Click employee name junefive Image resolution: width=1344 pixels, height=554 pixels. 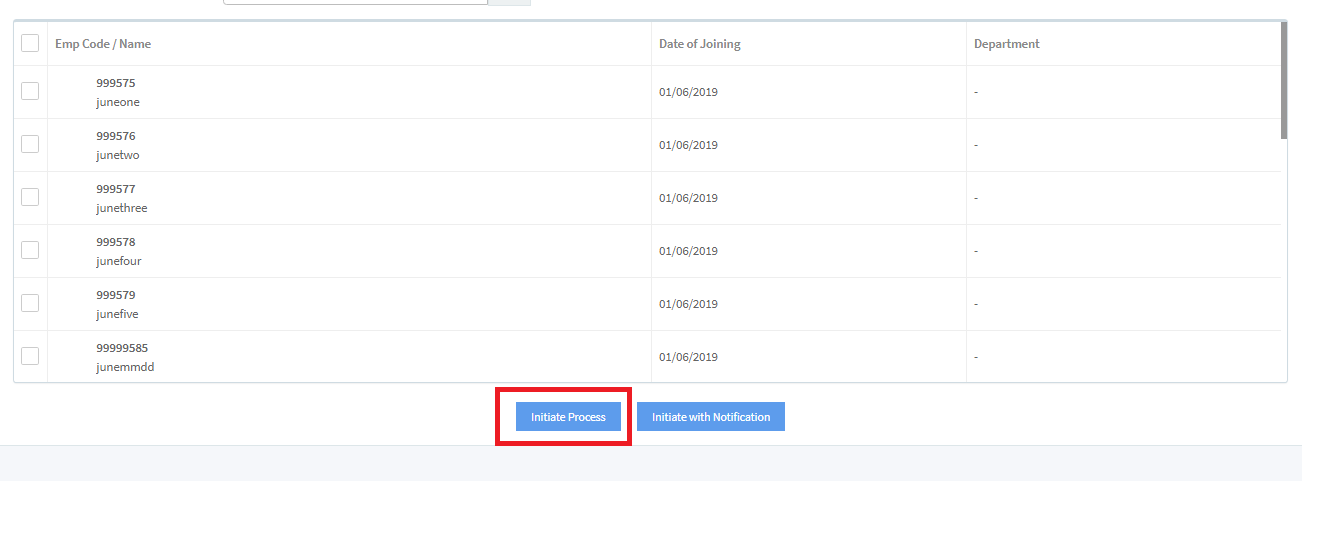[x=117, y=314]
